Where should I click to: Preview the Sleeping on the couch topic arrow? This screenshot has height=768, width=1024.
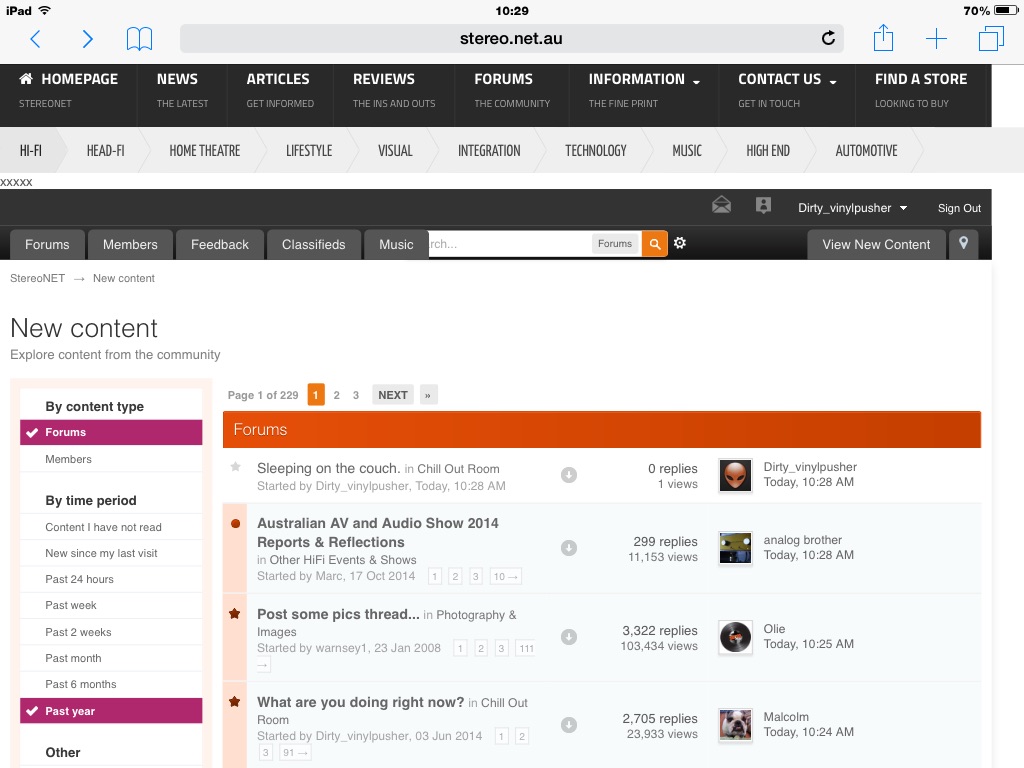569,475
